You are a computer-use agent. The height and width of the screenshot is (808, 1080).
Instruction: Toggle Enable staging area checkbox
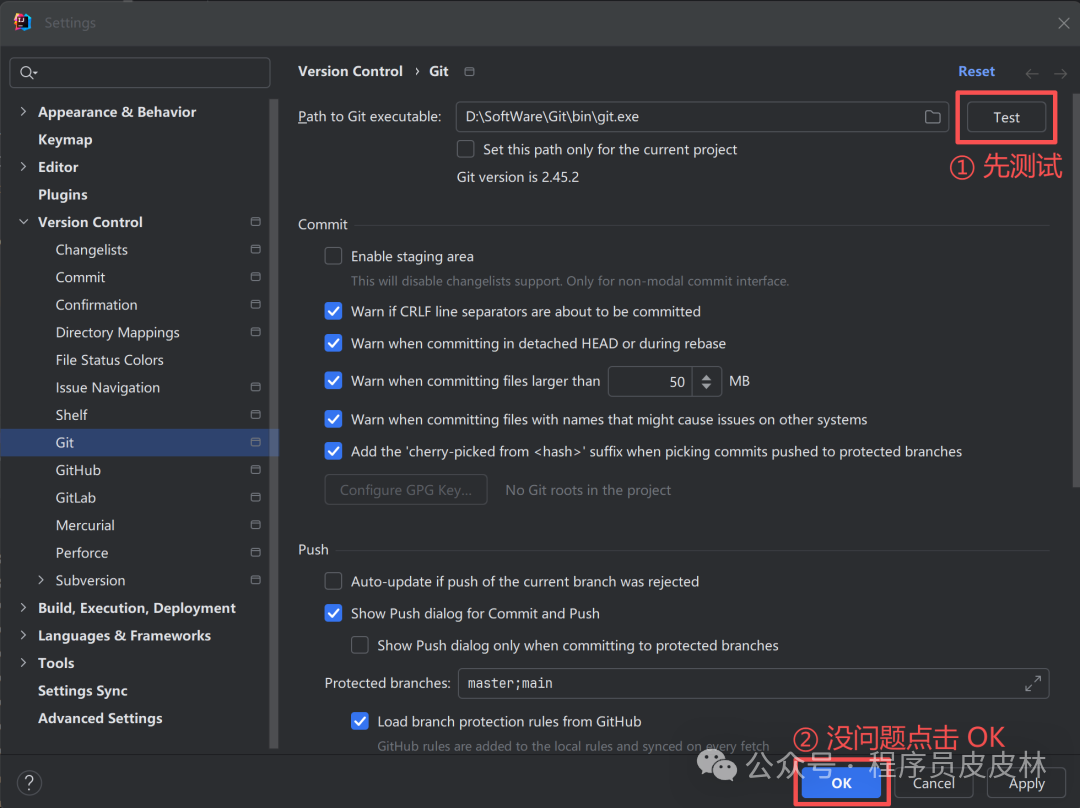tap(333, 256)
